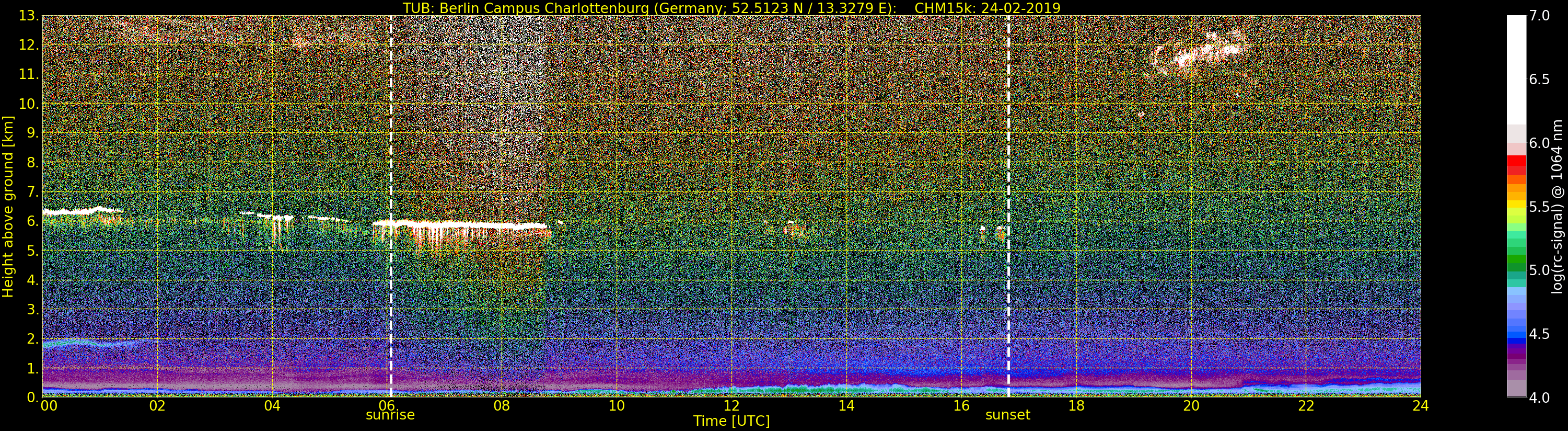Click the colorbar tick label '4.5'

click(x=1539, y=334)
